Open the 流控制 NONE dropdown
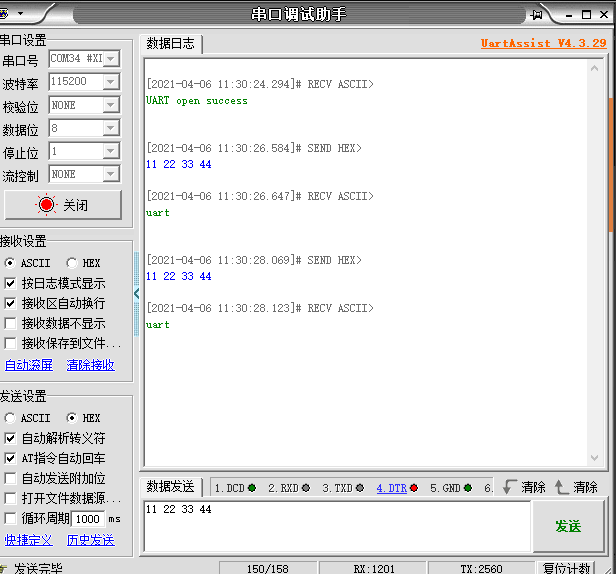 click(111, 174)
